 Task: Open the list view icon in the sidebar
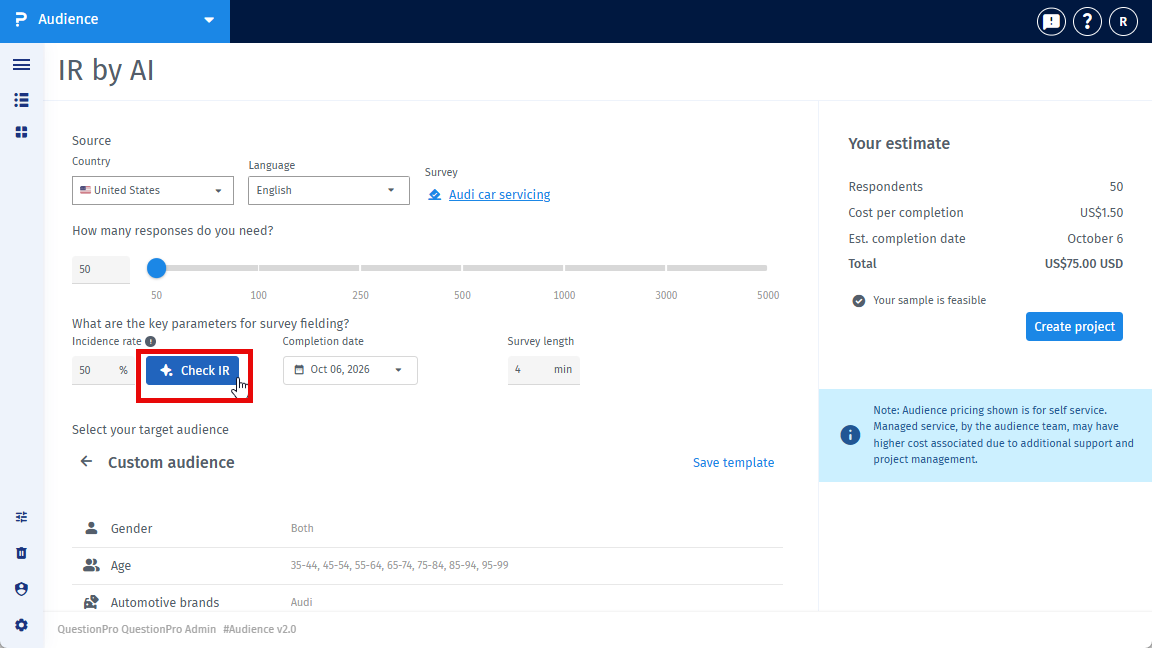click(21, 100)
